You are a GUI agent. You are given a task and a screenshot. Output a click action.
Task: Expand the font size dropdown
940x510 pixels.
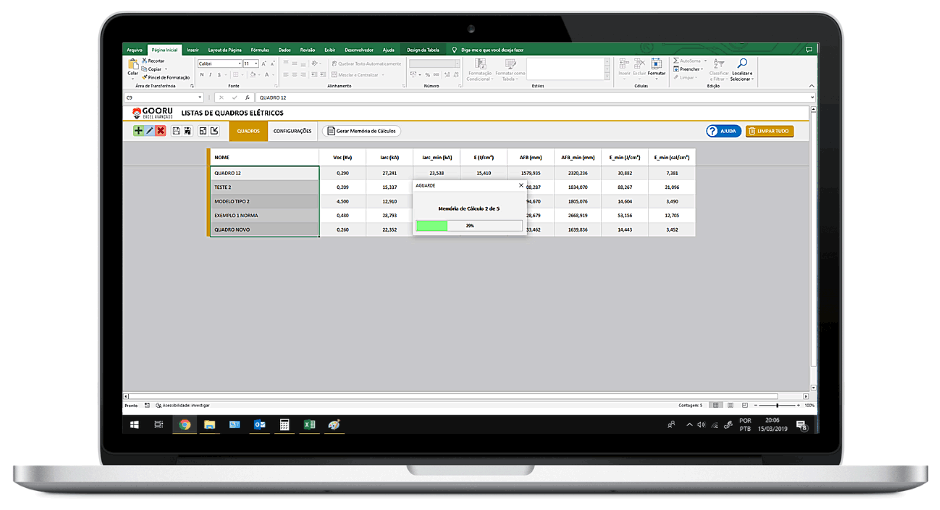(257, 63)
